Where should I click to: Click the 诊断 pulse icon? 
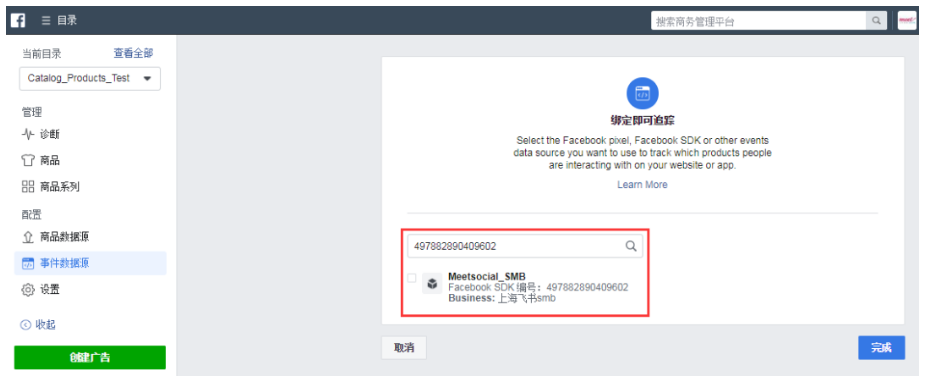[x=28, y=134]
